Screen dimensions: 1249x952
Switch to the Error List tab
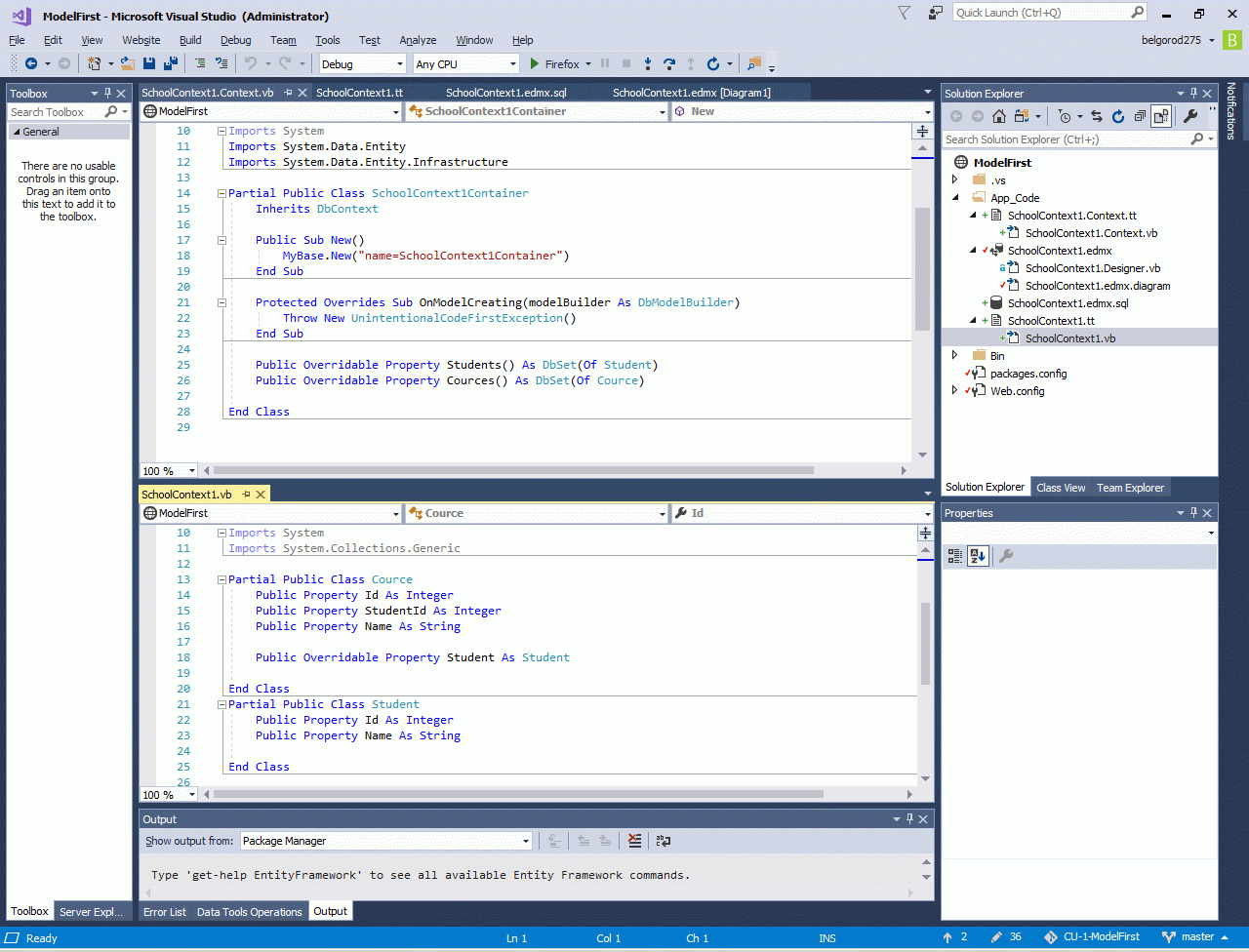click(165, 912)
